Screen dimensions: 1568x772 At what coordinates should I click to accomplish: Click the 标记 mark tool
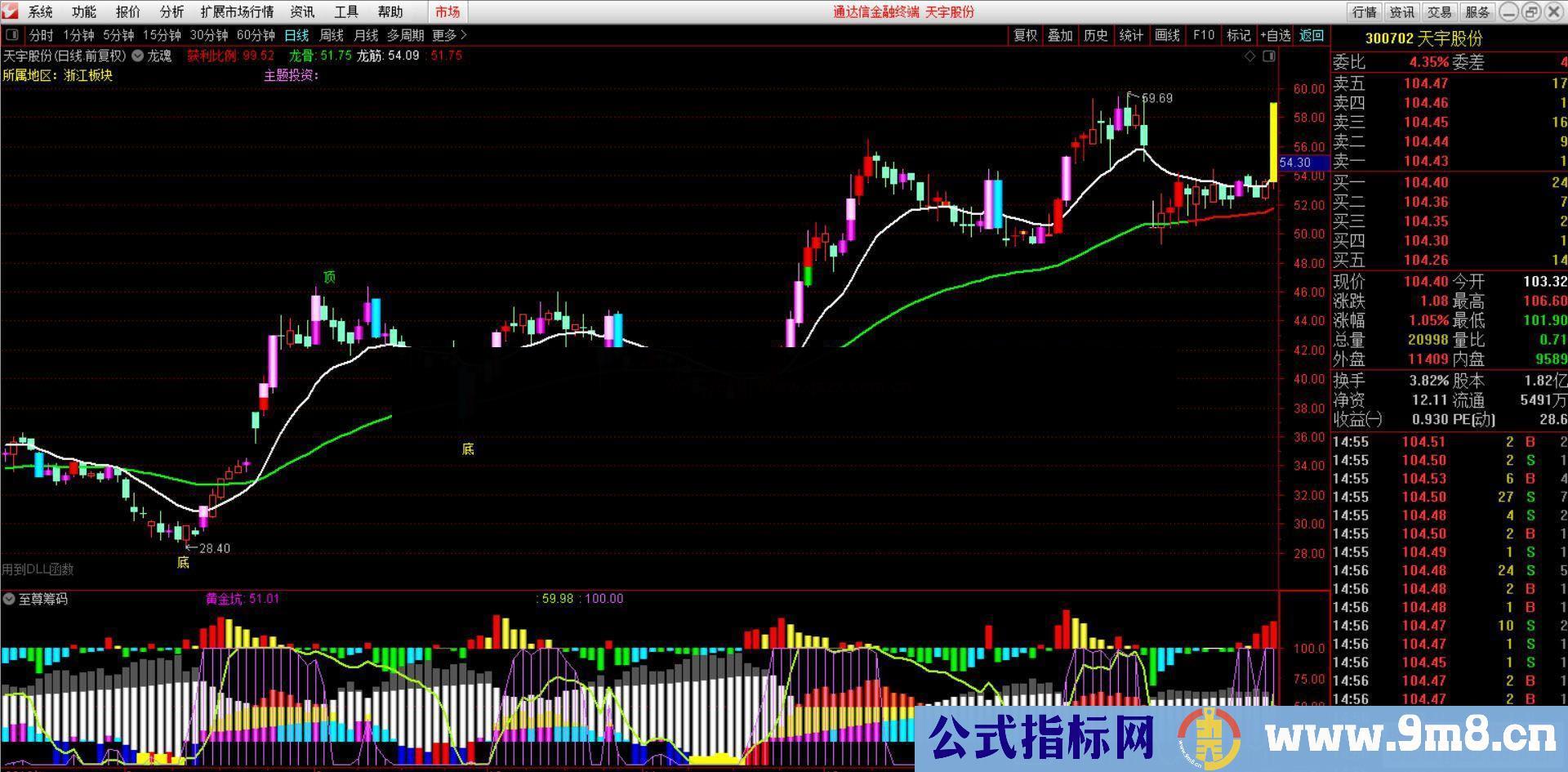[1238, 35]
